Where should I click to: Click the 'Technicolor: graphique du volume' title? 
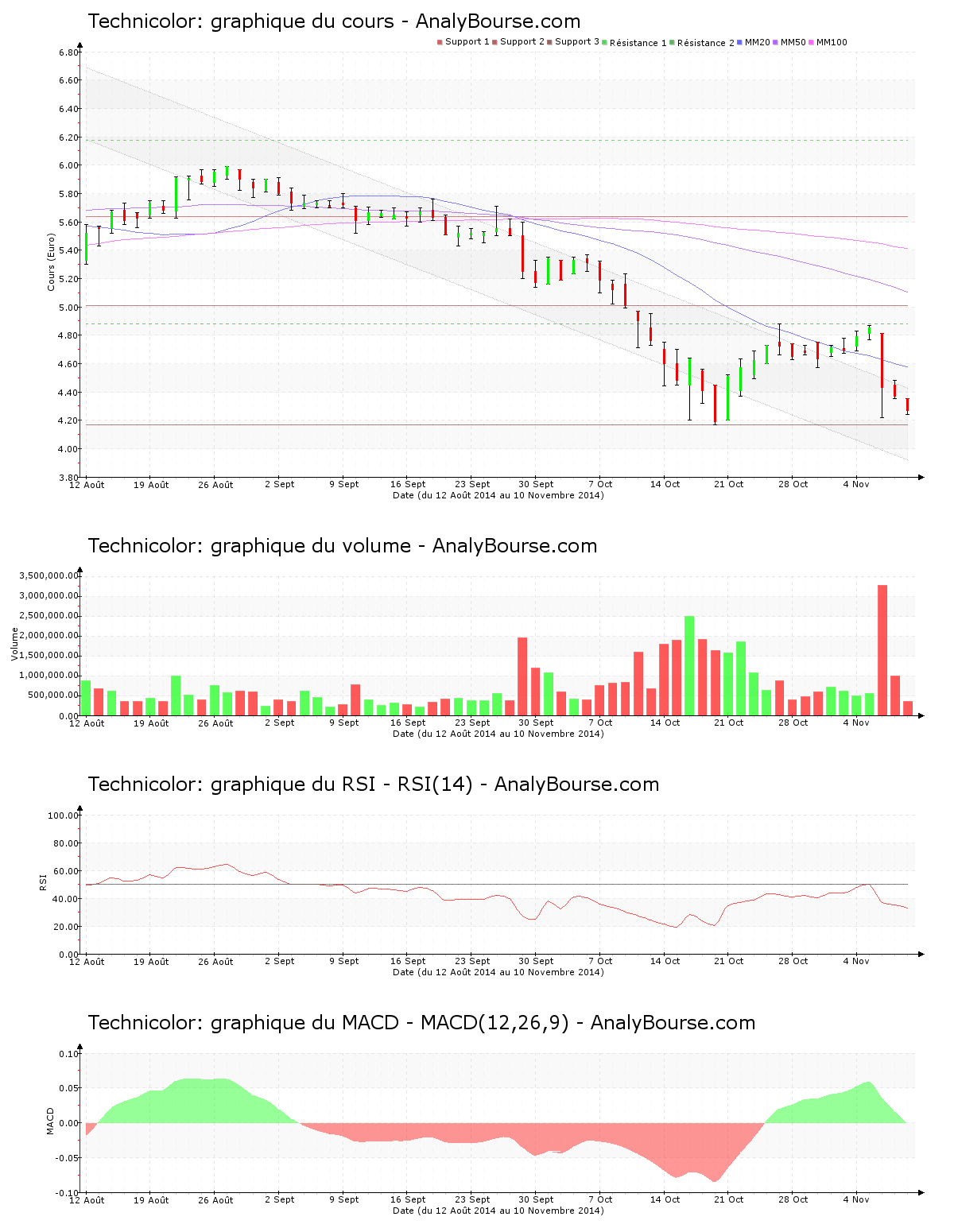[250, 546]
